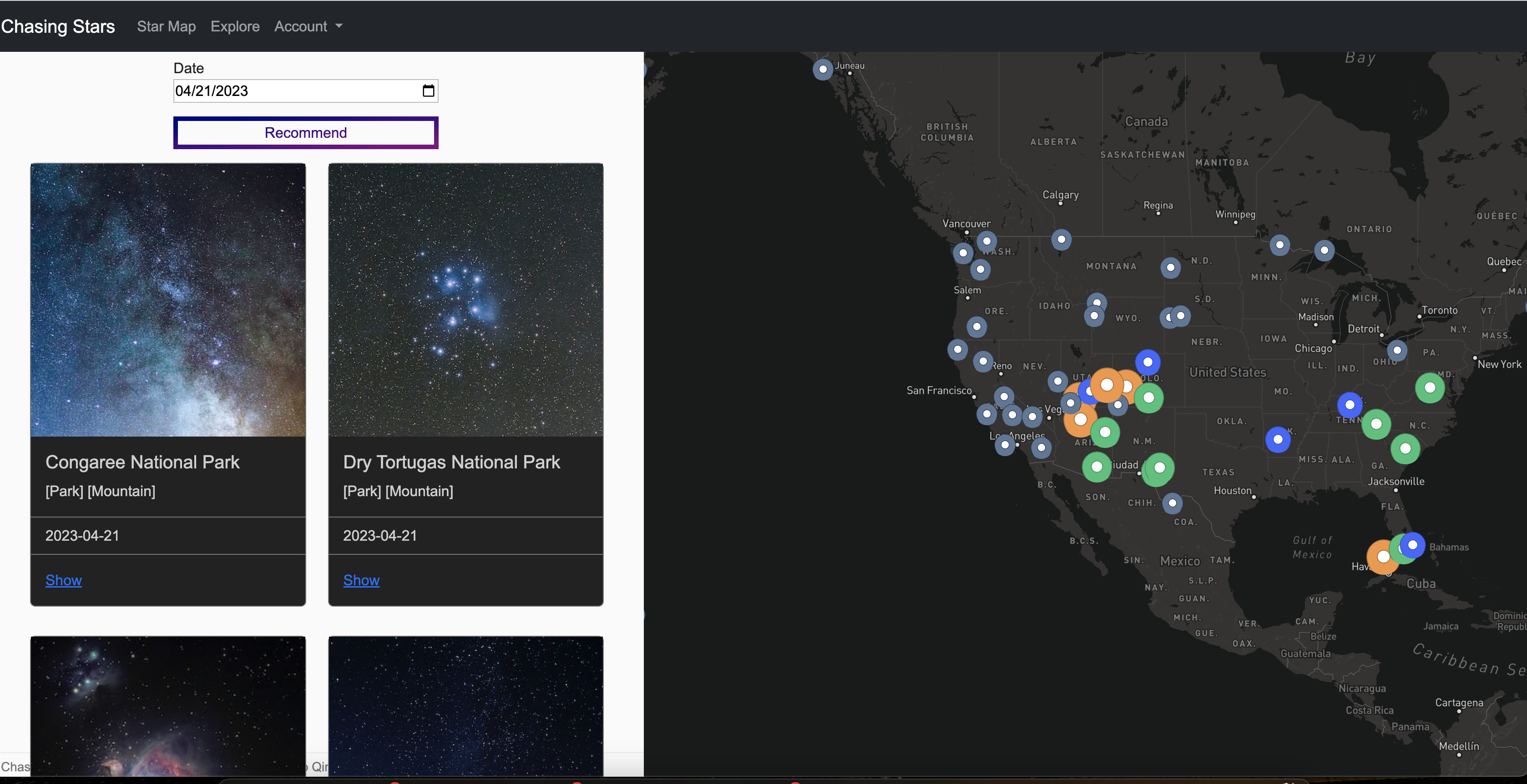This screenshot has height=784, width=1527.
Task: Click the map marker near Juneau
Action: pyautogui.click(x=823, y=69)
